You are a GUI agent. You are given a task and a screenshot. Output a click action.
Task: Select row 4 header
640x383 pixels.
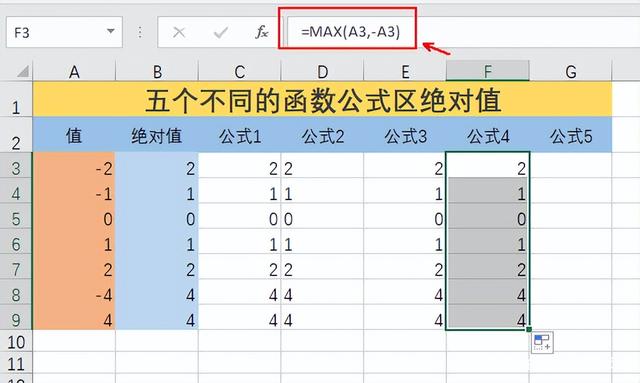[16, 191]
